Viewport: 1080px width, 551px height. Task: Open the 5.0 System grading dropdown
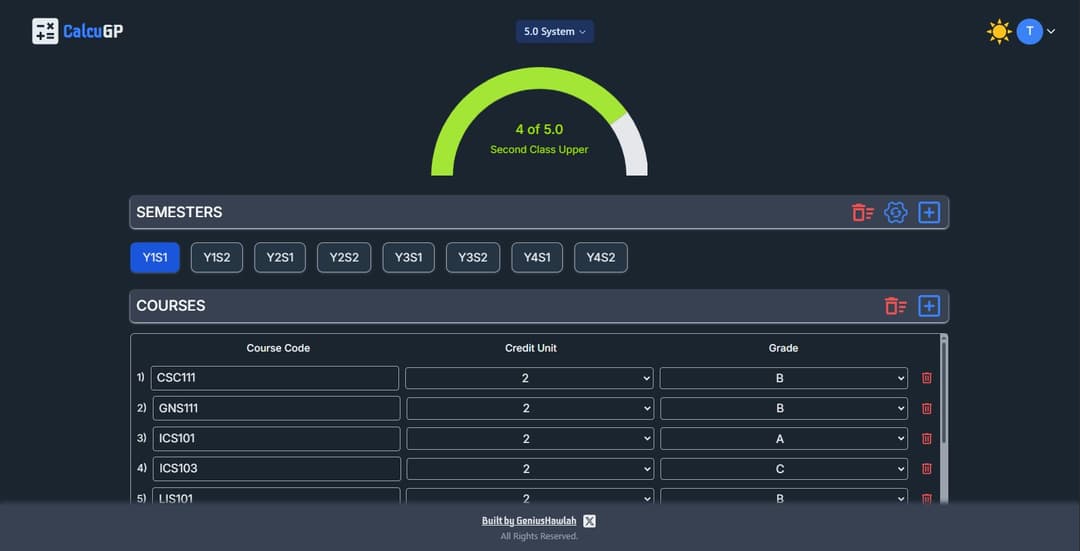[x=555, y=32]
